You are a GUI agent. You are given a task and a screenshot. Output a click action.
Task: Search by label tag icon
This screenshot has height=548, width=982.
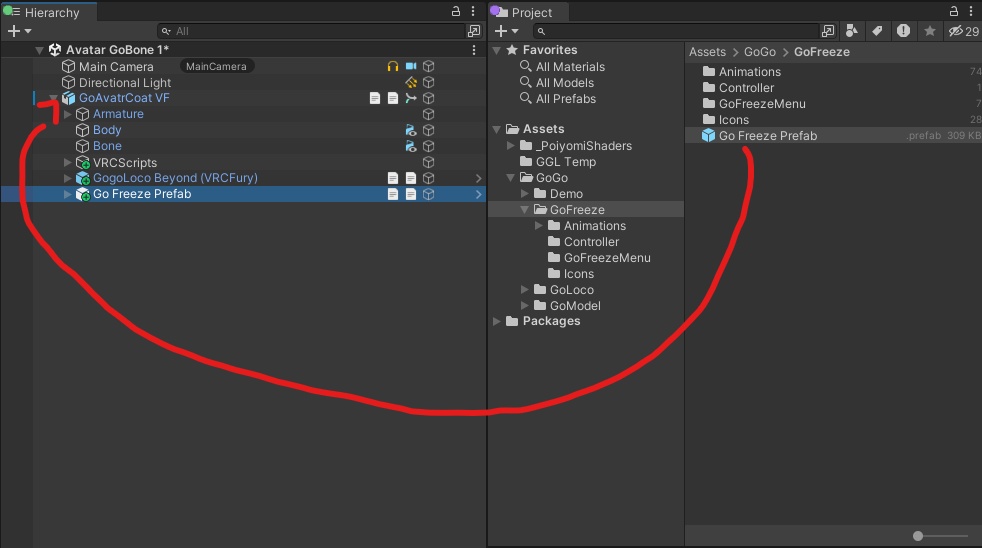(877, 31)
